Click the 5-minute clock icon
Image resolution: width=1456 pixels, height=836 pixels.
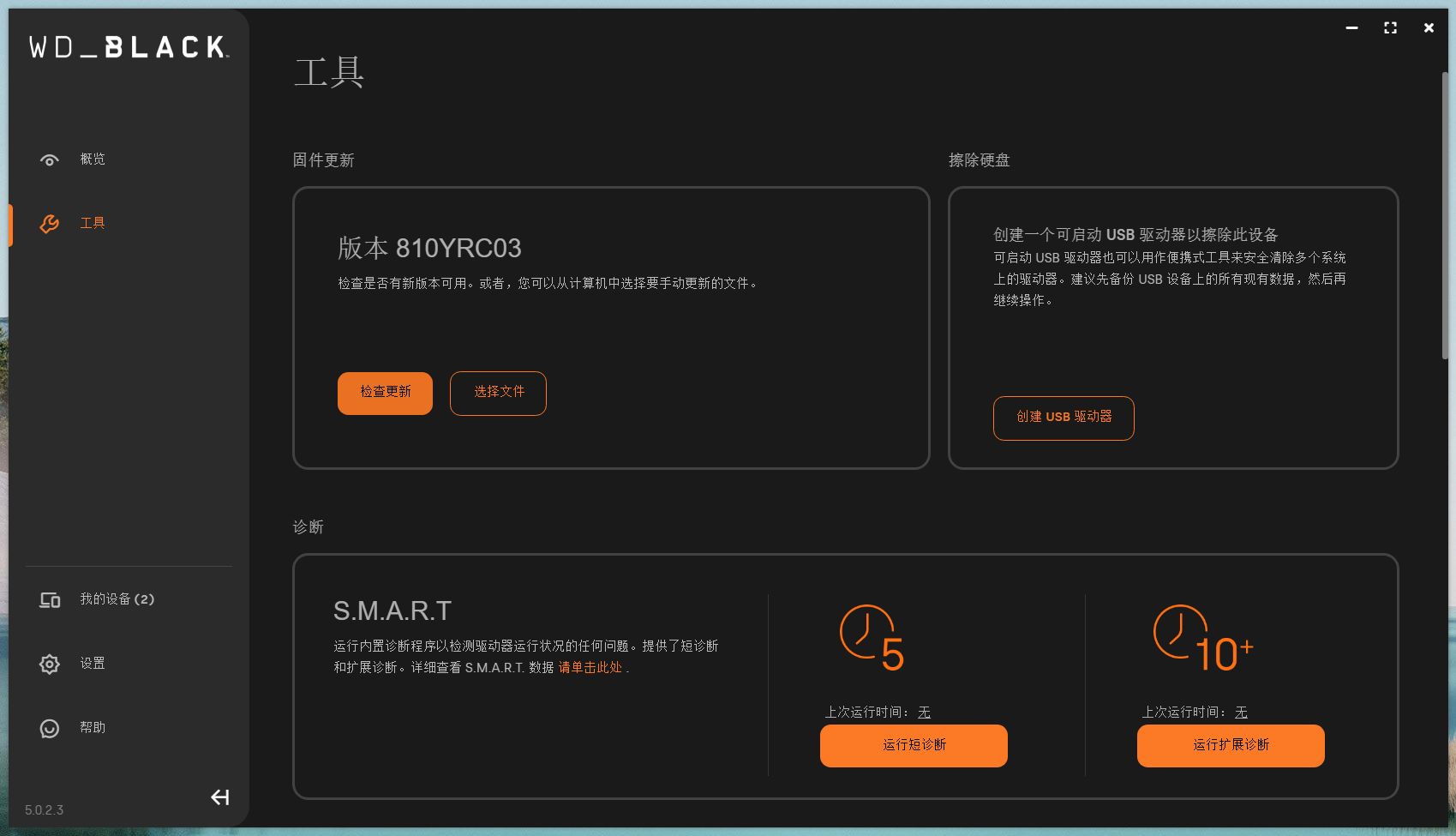[x=872, y=639]
